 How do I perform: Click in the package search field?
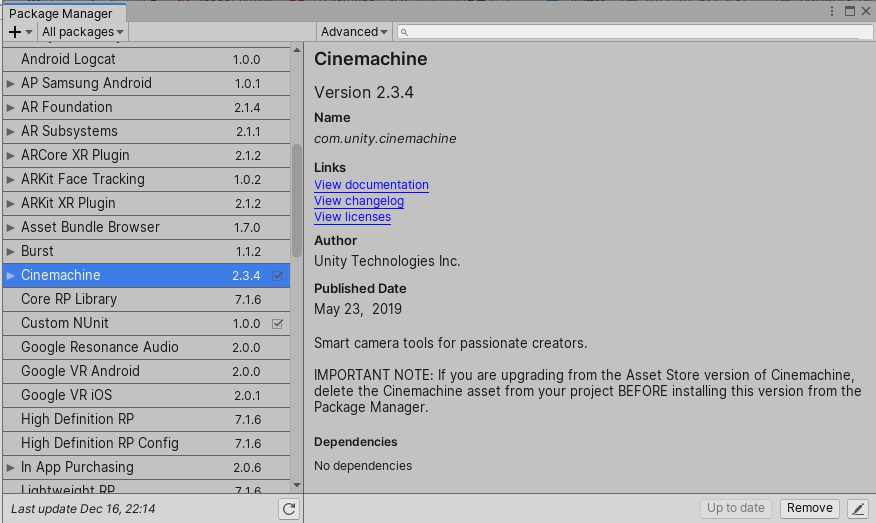pos(634,32)
